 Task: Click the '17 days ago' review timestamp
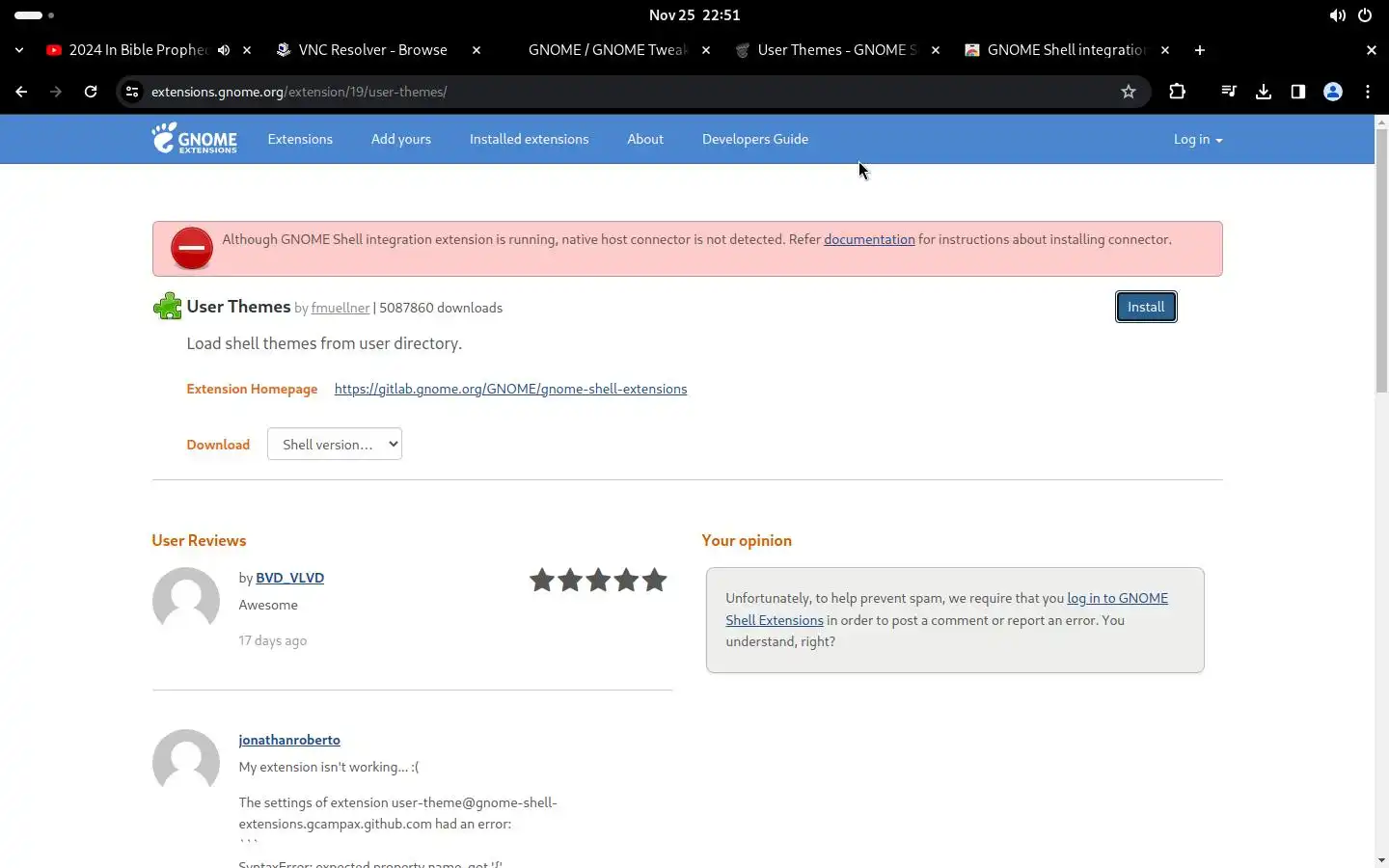point(273,640)
